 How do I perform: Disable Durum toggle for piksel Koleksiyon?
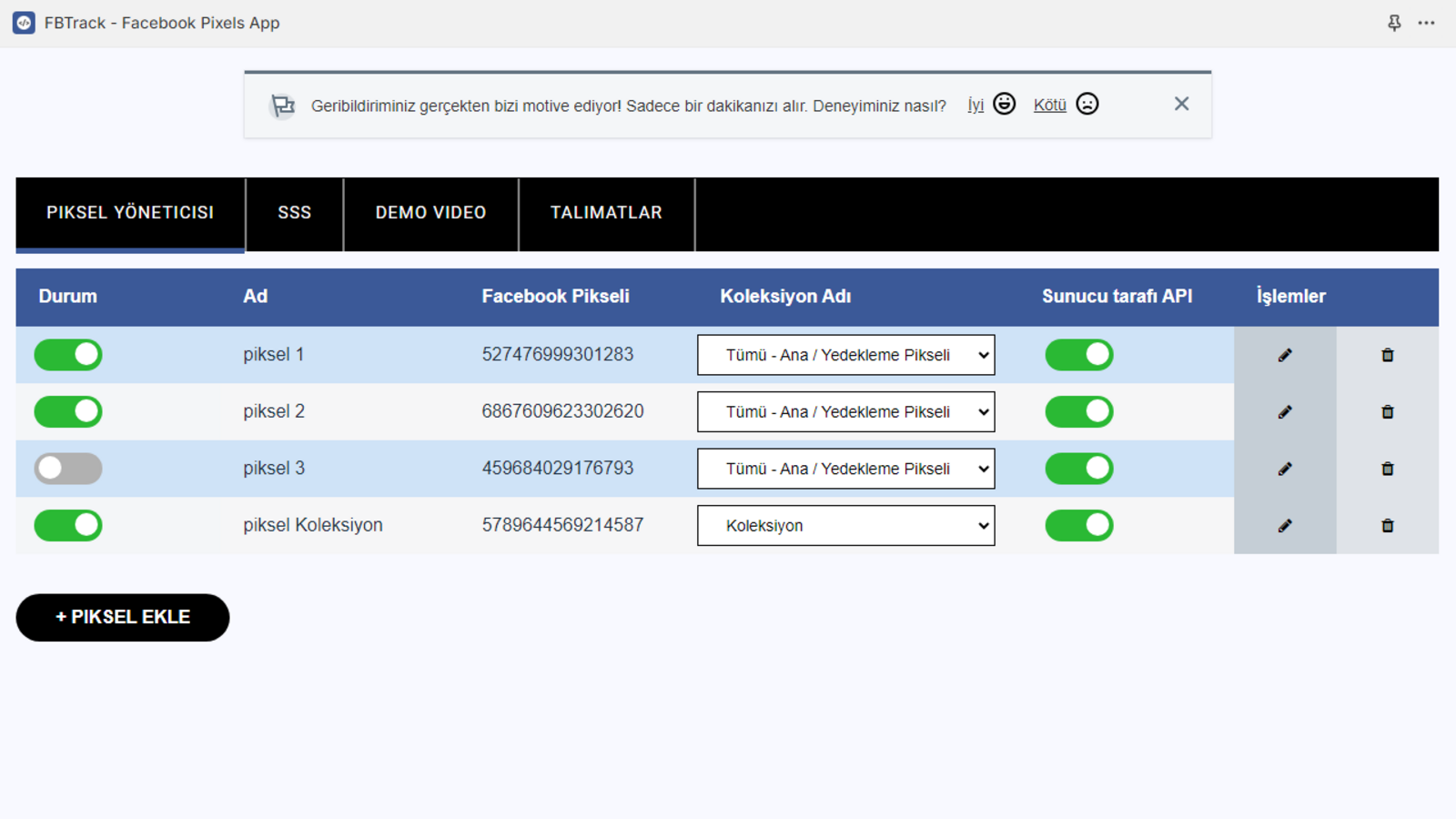tap(68, 525)
